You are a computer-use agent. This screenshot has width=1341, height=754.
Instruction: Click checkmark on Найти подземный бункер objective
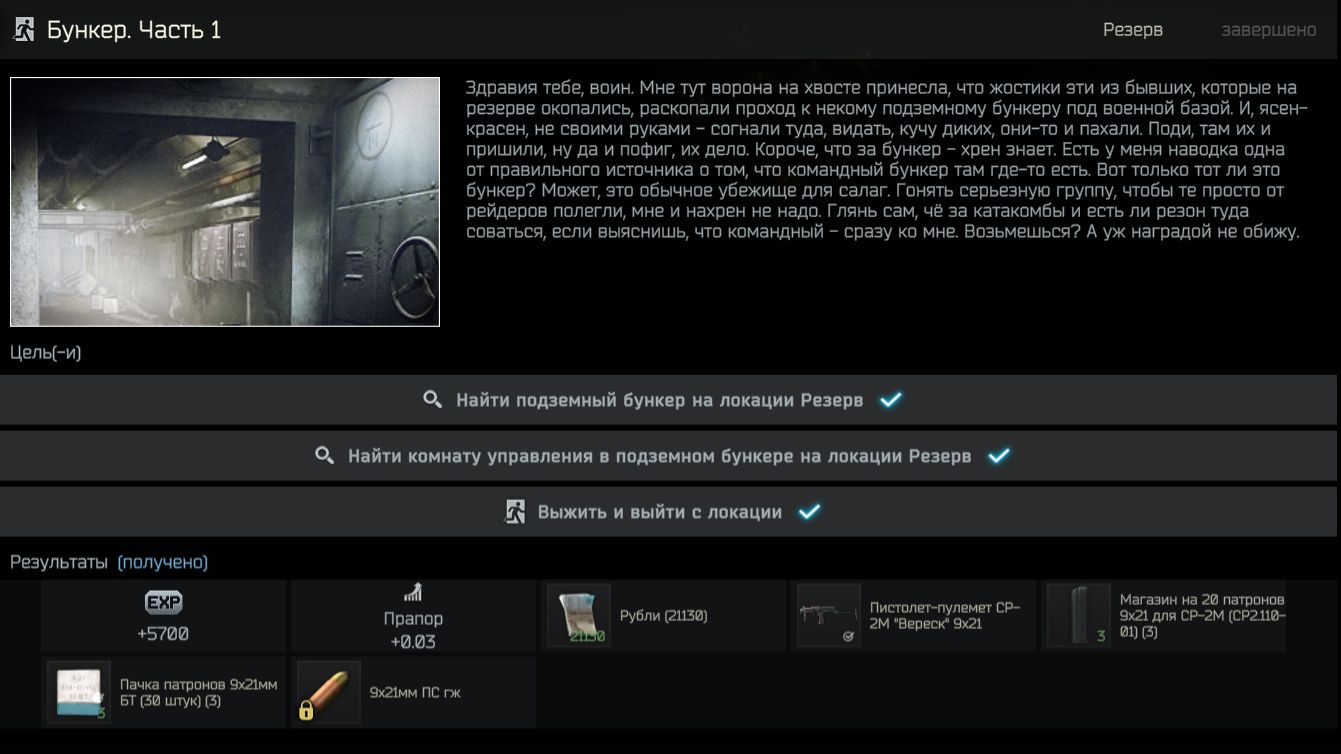[x=891, y=400]
